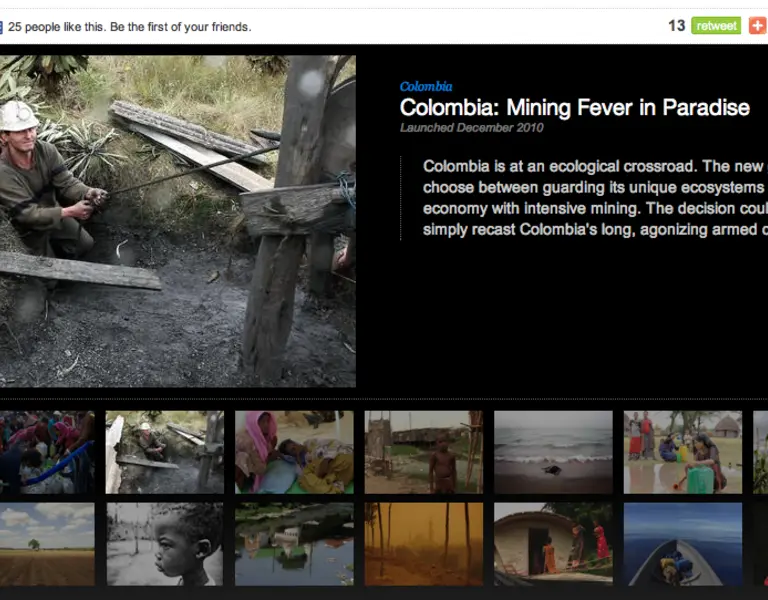Select the woman in pink headscarf thumbnail
Screen dimensions: 768x600
point(294,452)
